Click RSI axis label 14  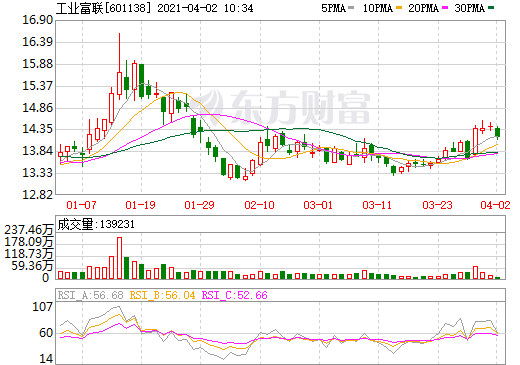tap(46, 359)
